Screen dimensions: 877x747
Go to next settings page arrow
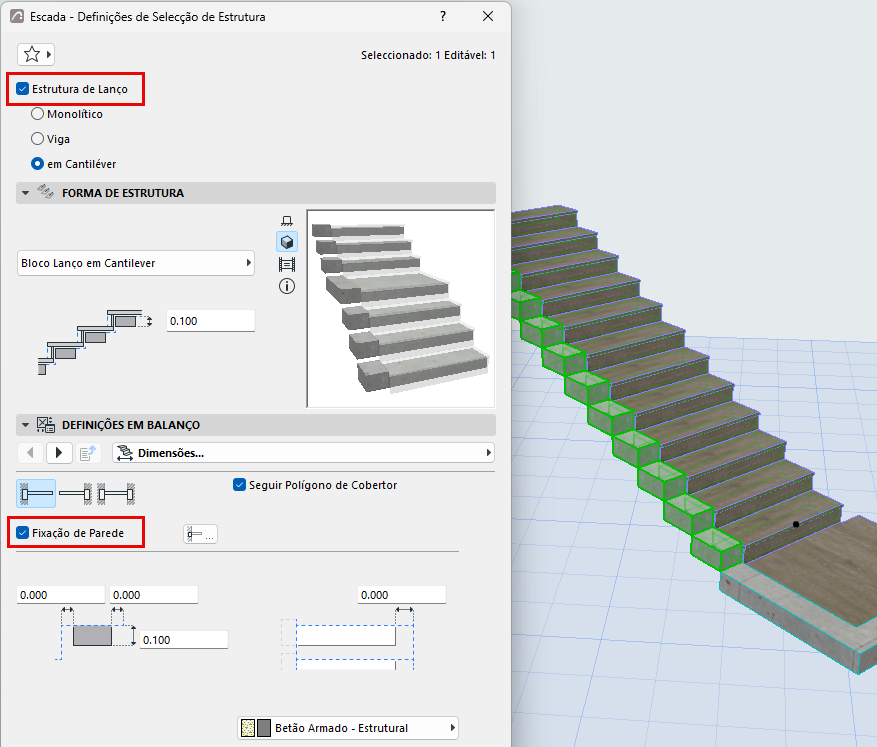59,453
